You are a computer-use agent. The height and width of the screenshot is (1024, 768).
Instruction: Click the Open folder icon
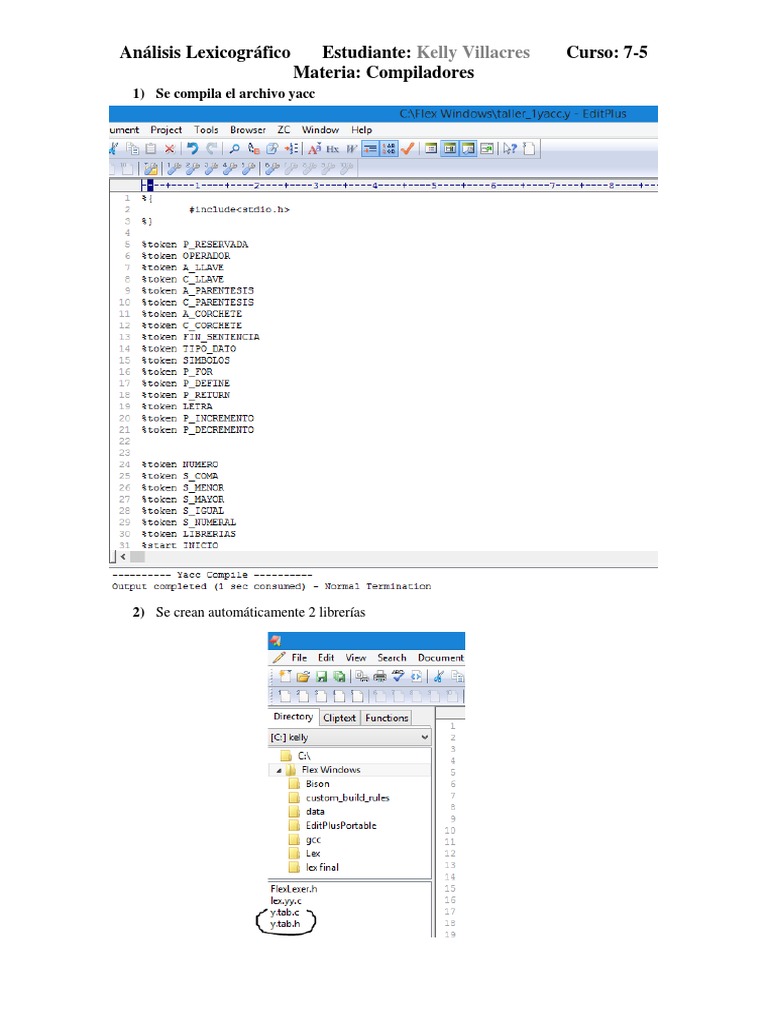(x=303, y=677)
